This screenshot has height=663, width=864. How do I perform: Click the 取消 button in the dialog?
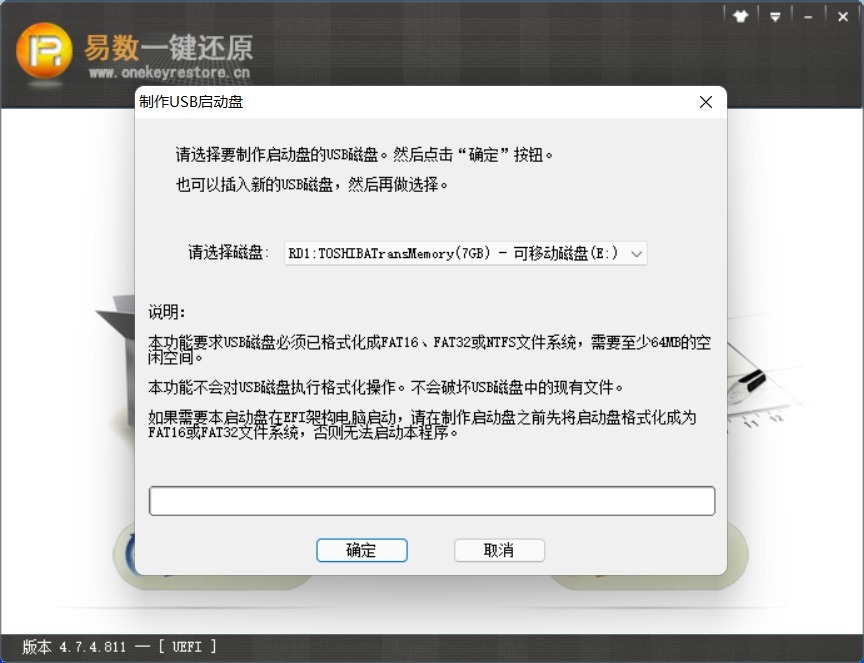pyautogui.click(x=499, y=550)
